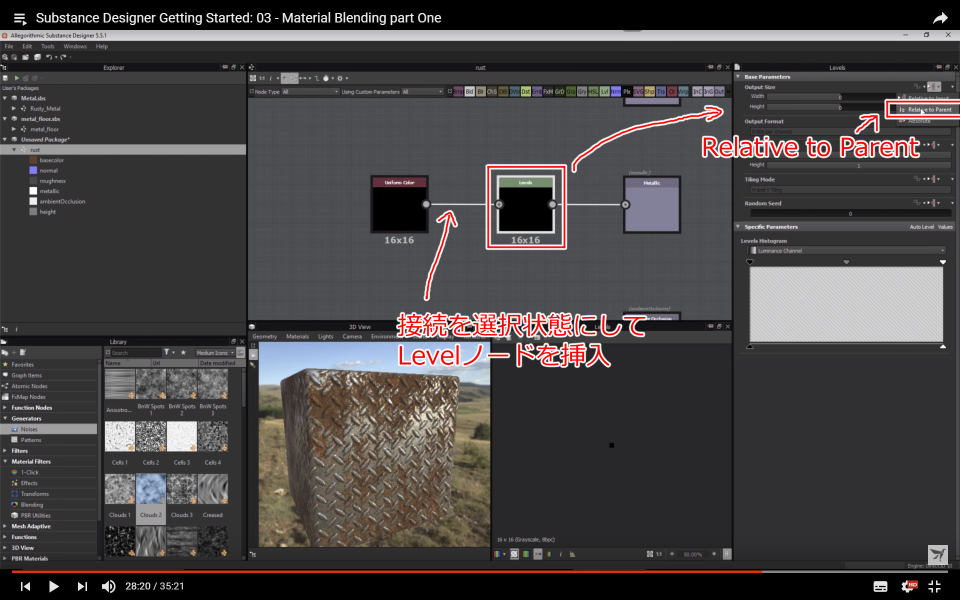This screenshot has width=960, height=600.
Task: Open the playlist hamburger menu
Action: pyautogui.click(x=20, y=18)
